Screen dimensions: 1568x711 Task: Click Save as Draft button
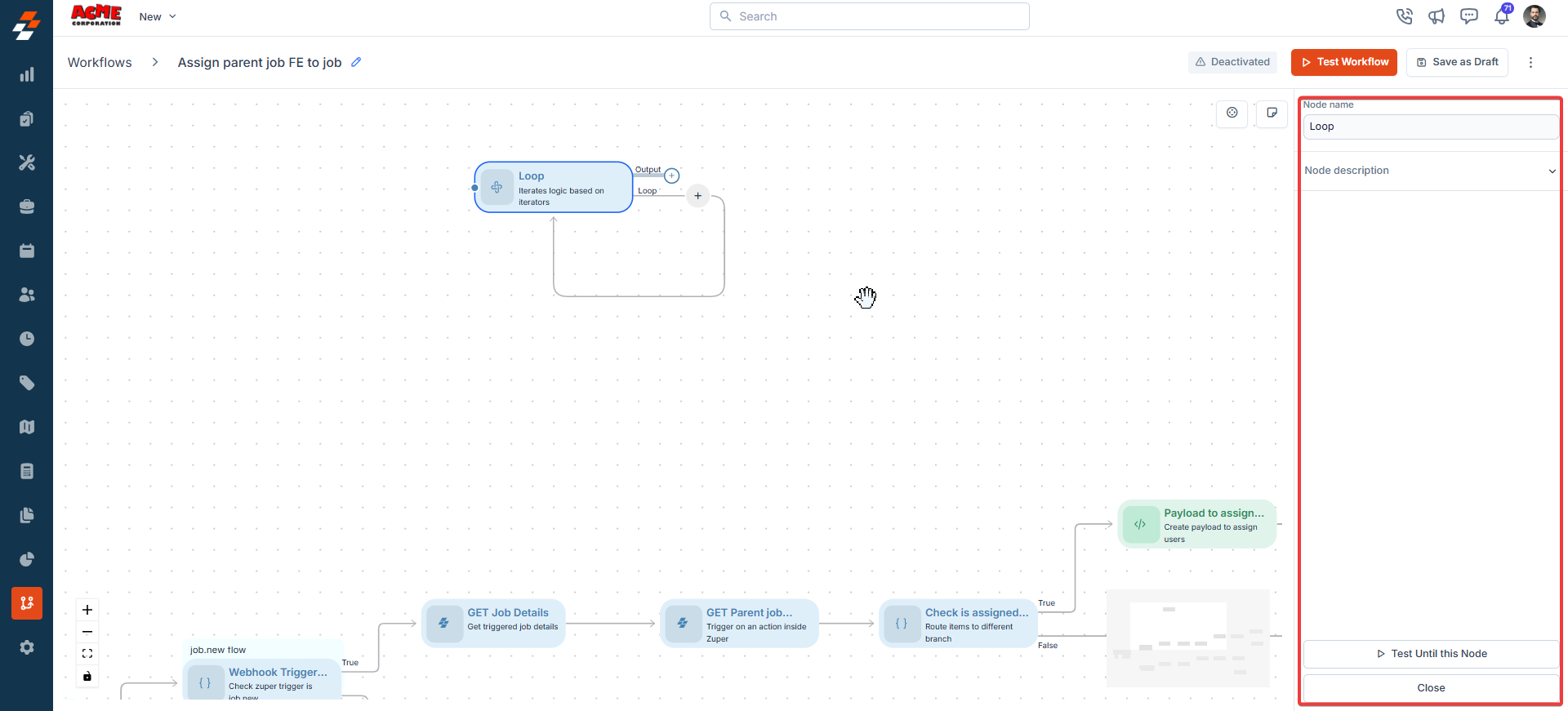[x=1457, y=62]
